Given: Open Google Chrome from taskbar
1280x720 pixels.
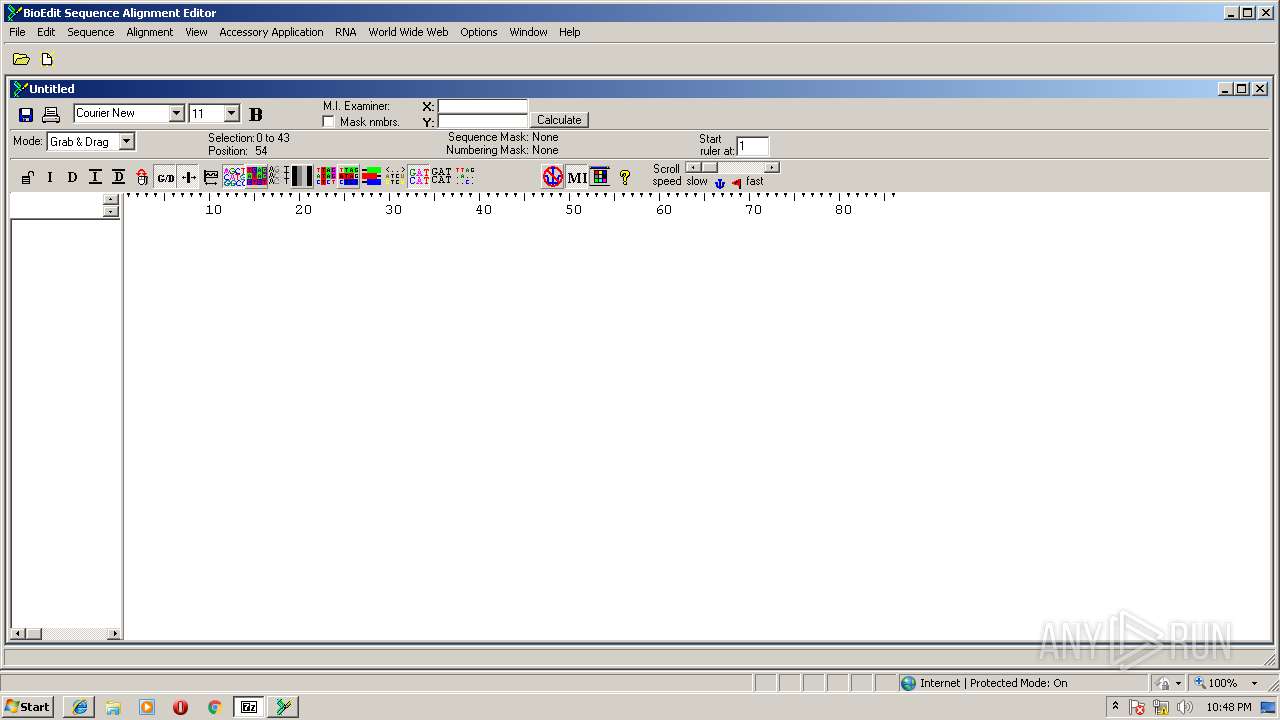Looking at the screenshot, I should click(x=214, y=707).
